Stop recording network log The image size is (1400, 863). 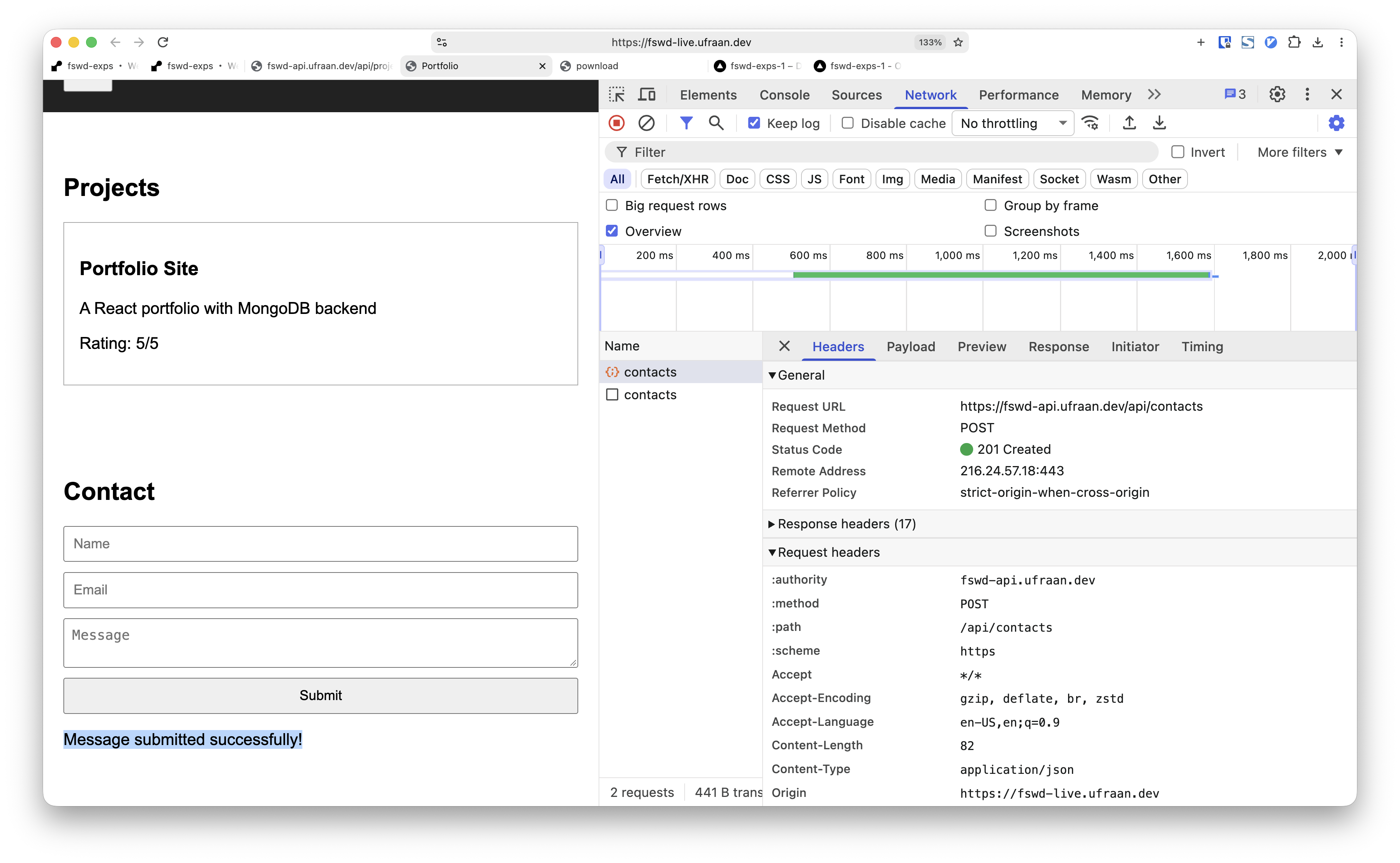(616, 123)
